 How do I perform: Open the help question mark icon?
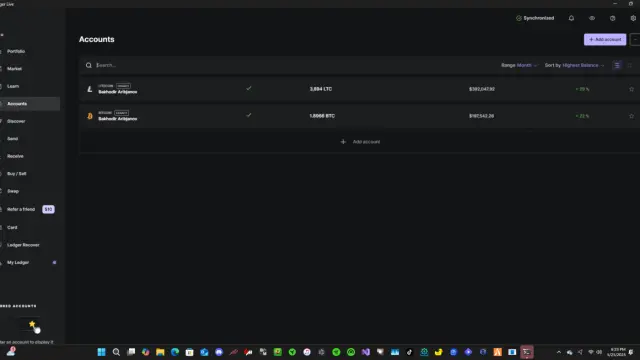point(613,18)
